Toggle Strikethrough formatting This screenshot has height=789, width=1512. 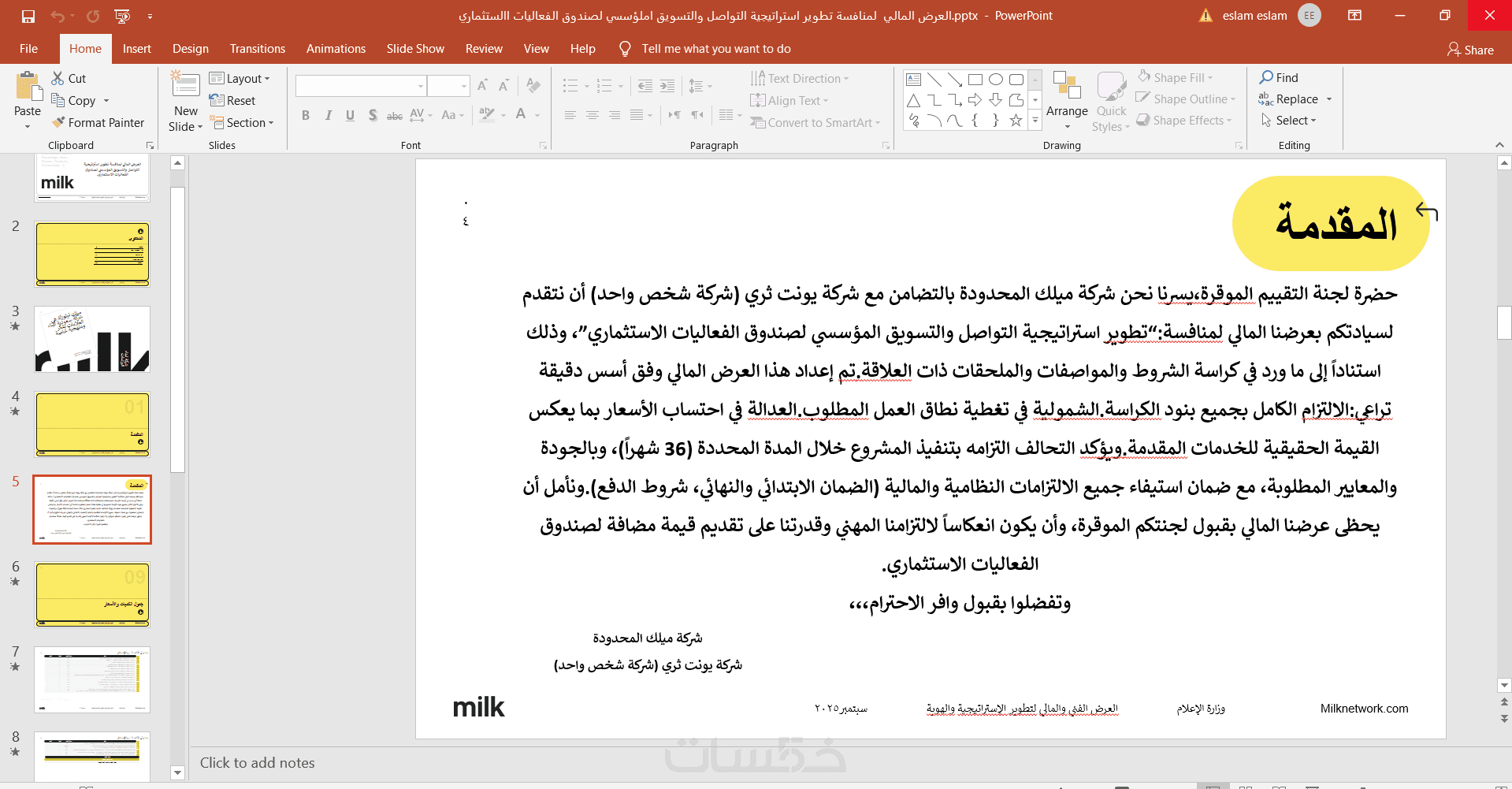[x=395, y=115]
